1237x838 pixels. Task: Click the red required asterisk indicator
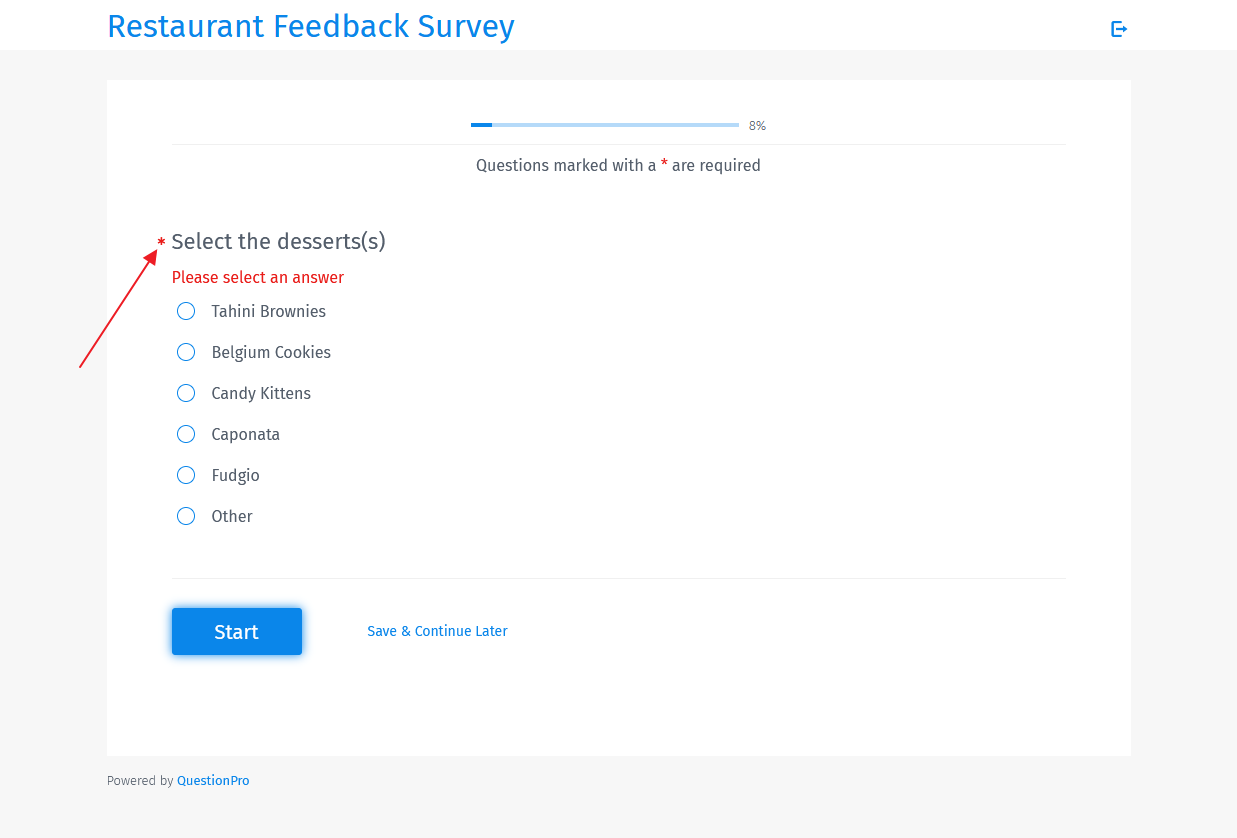pos(160,242)
